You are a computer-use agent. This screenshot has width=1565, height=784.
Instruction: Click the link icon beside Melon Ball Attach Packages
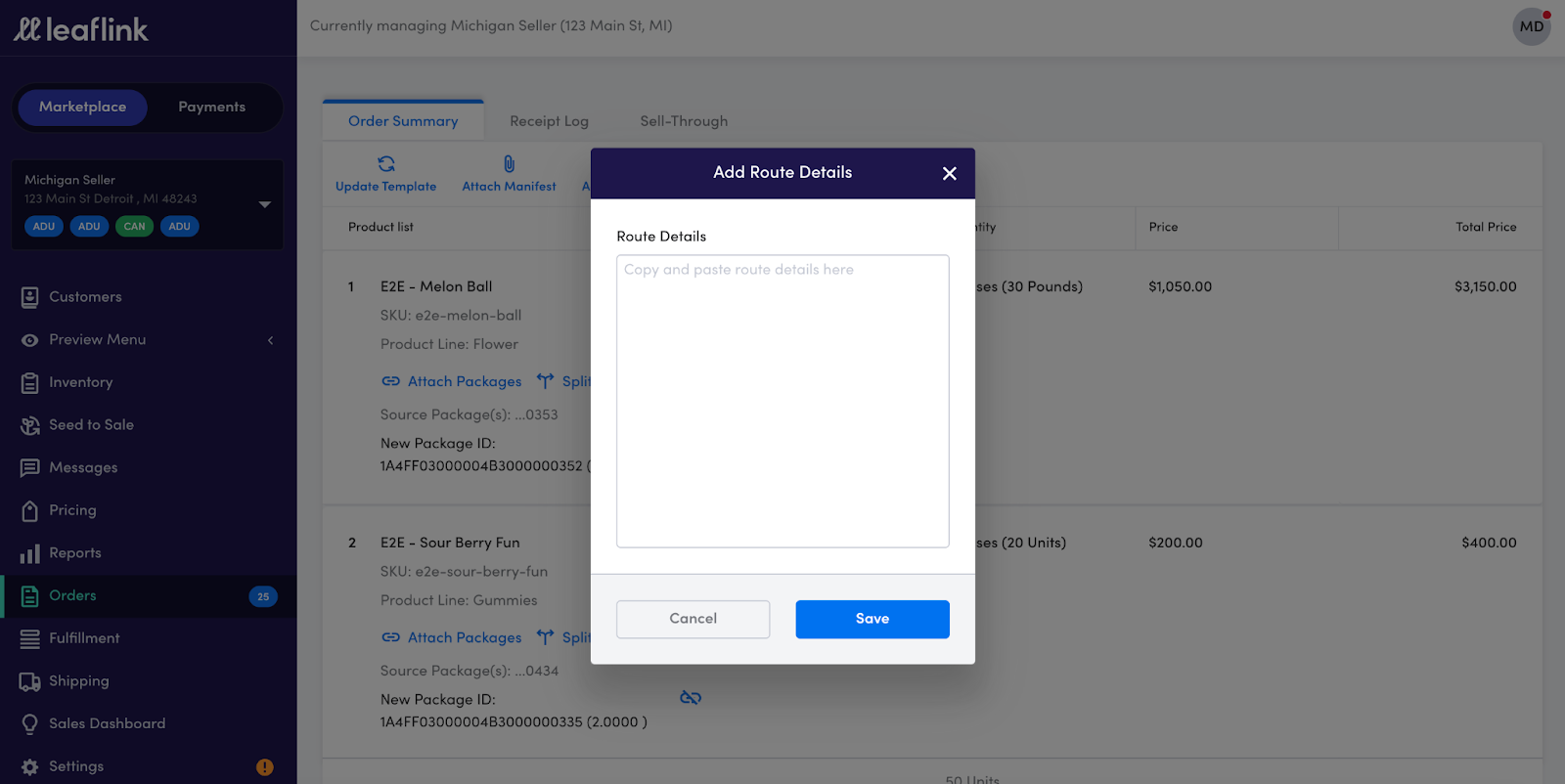point(391,381)
